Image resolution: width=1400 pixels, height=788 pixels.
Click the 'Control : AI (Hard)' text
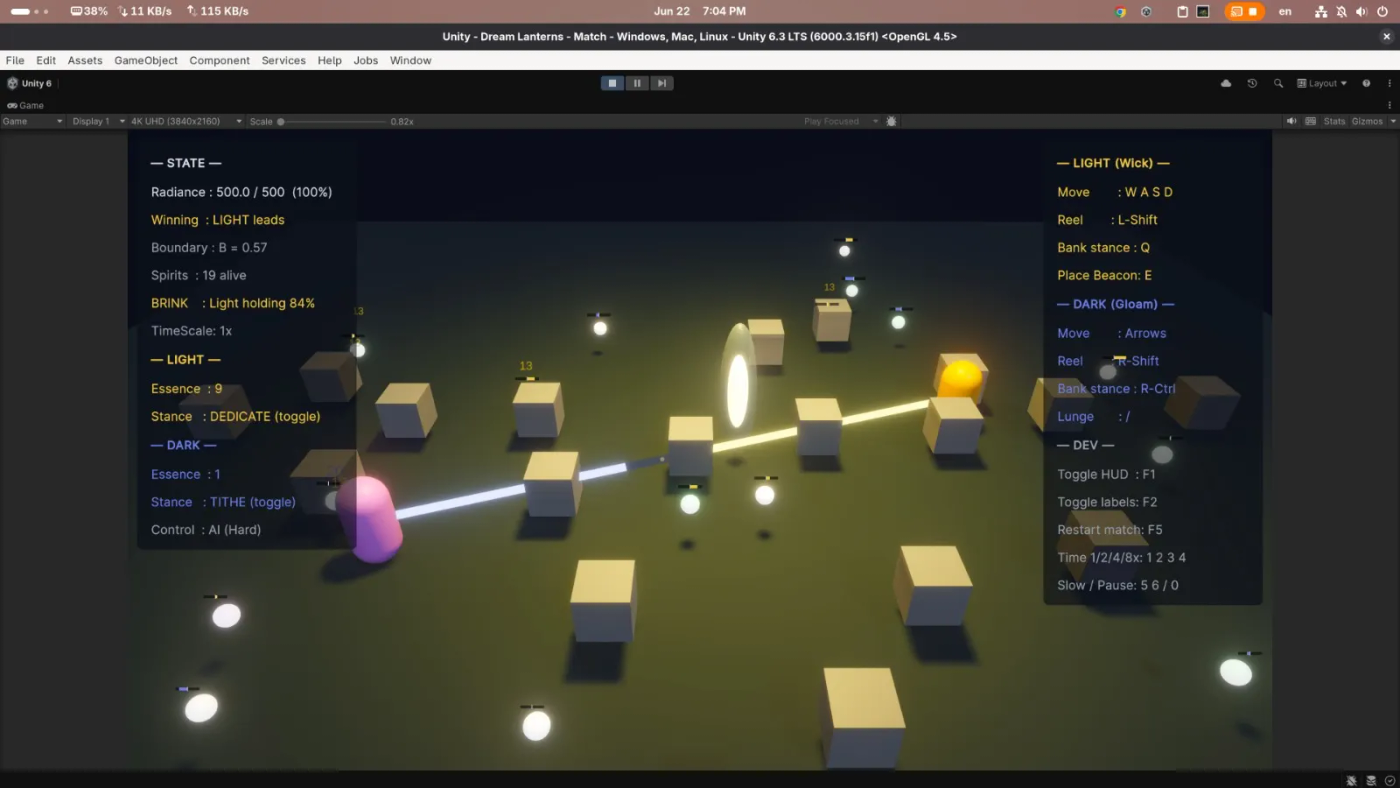(x=206, y=530)
